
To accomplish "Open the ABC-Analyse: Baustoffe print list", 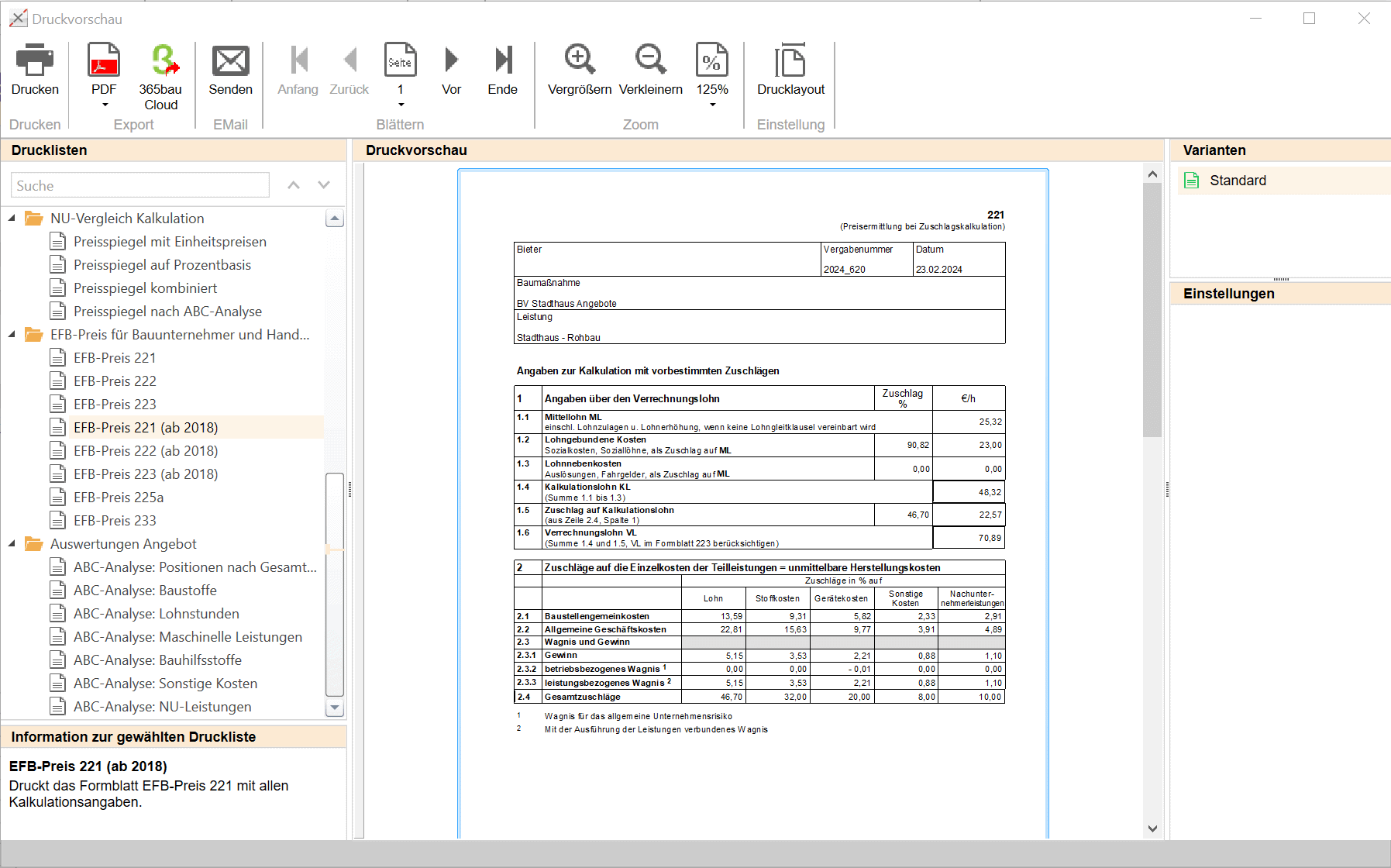I will pos(145,591).
